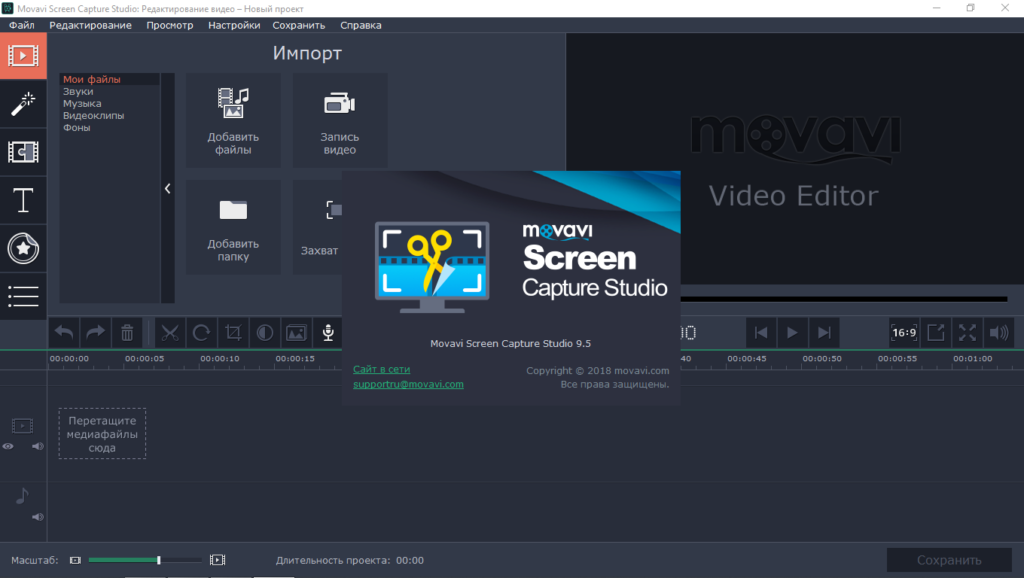
Task: Click the 00:00:50 timeline ruler mark
Action: click(822, 359)
